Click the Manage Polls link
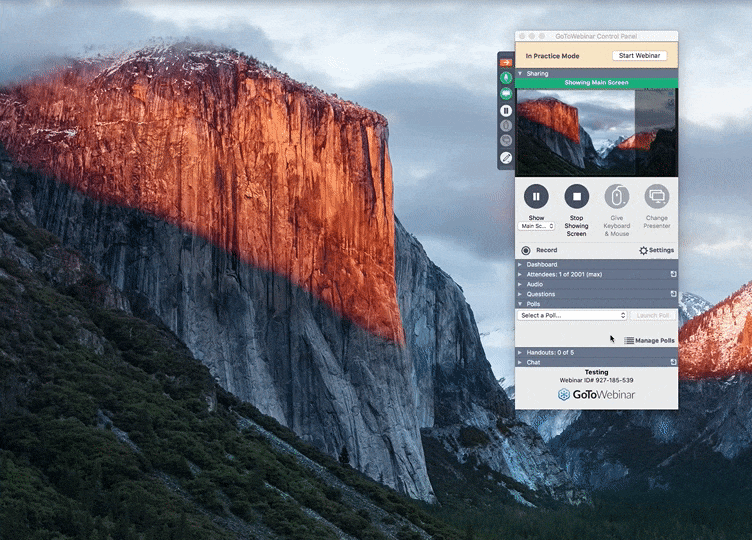Viewport: 752px width, 540px height. [x=650, y=340]
